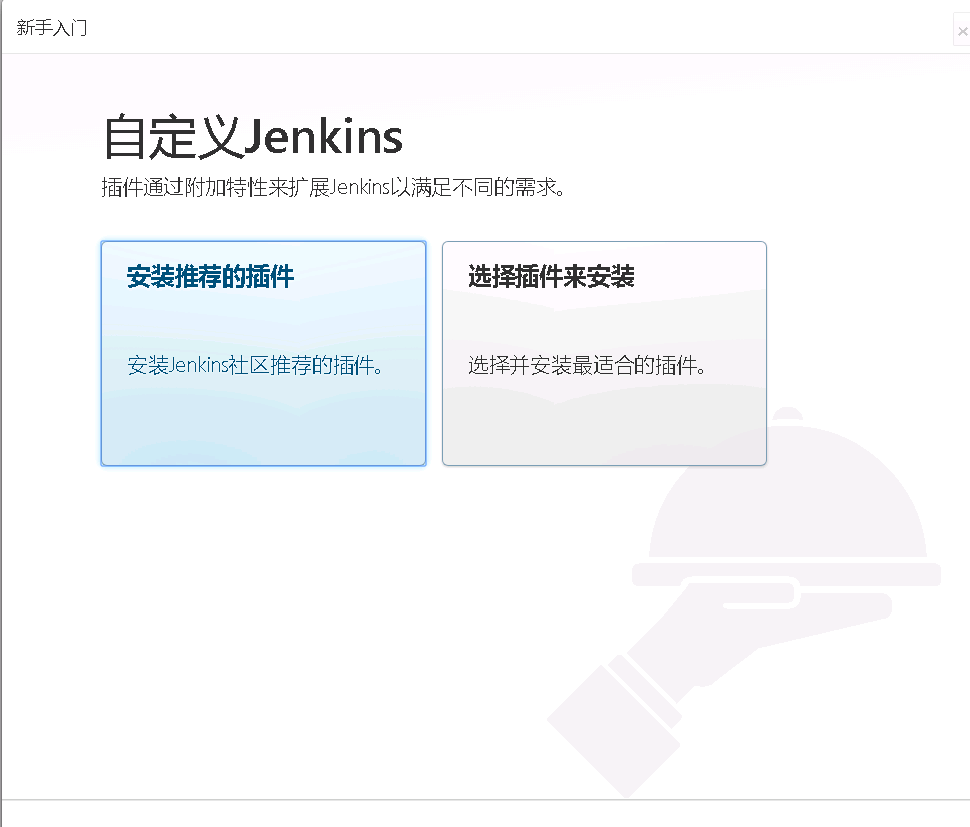Click the bottom footer bar of the wizard
Screen dimensions: 970x827
tap(485, 813)
